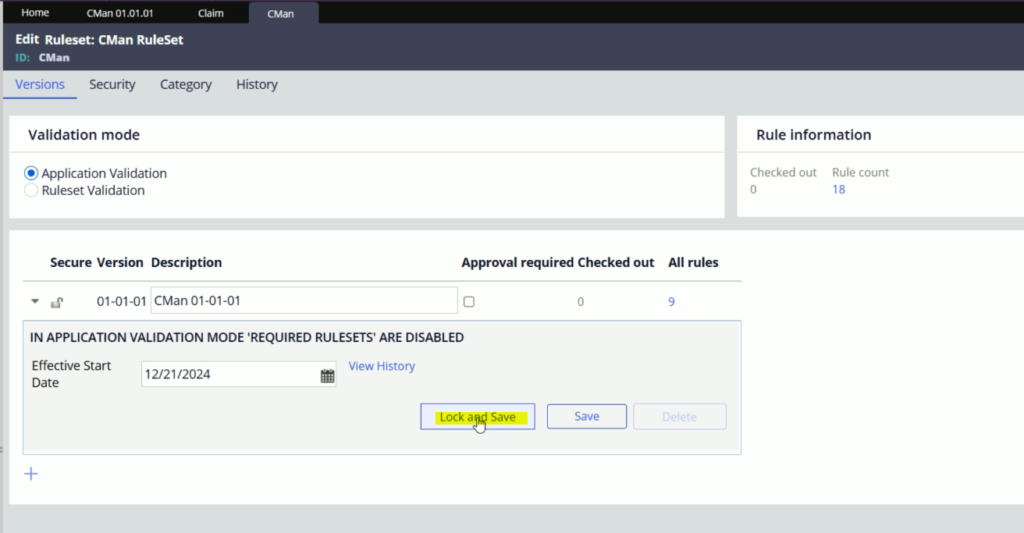Switch to the Security tab
This screenshot has width=1024, height=533.
(x=112, y=84)
